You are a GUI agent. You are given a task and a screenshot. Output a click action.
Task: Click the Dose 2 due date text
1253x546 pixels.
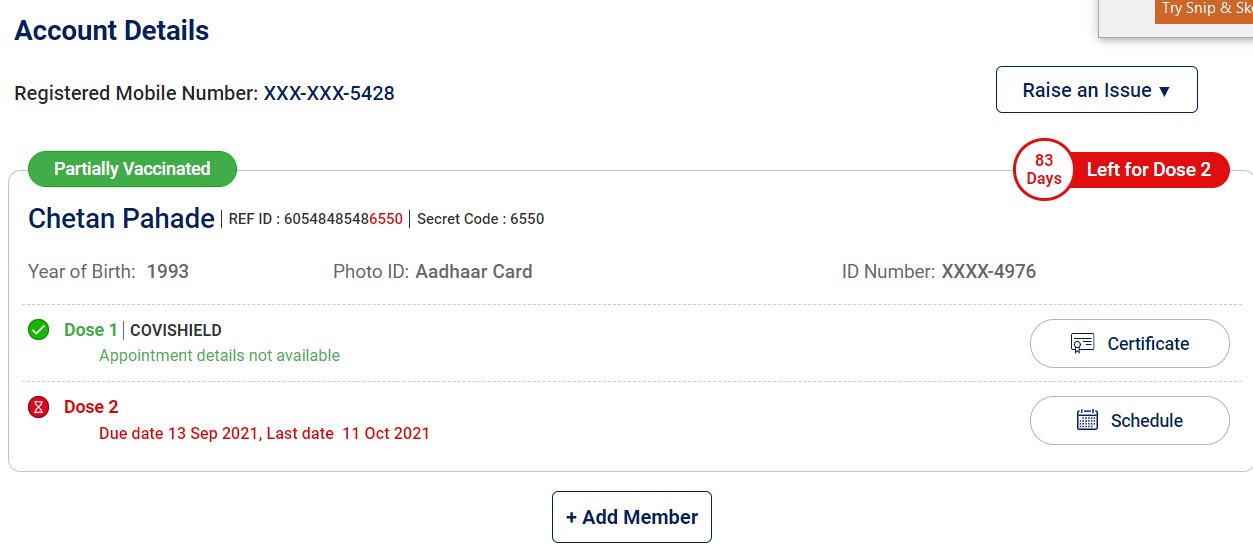point(264,433)
